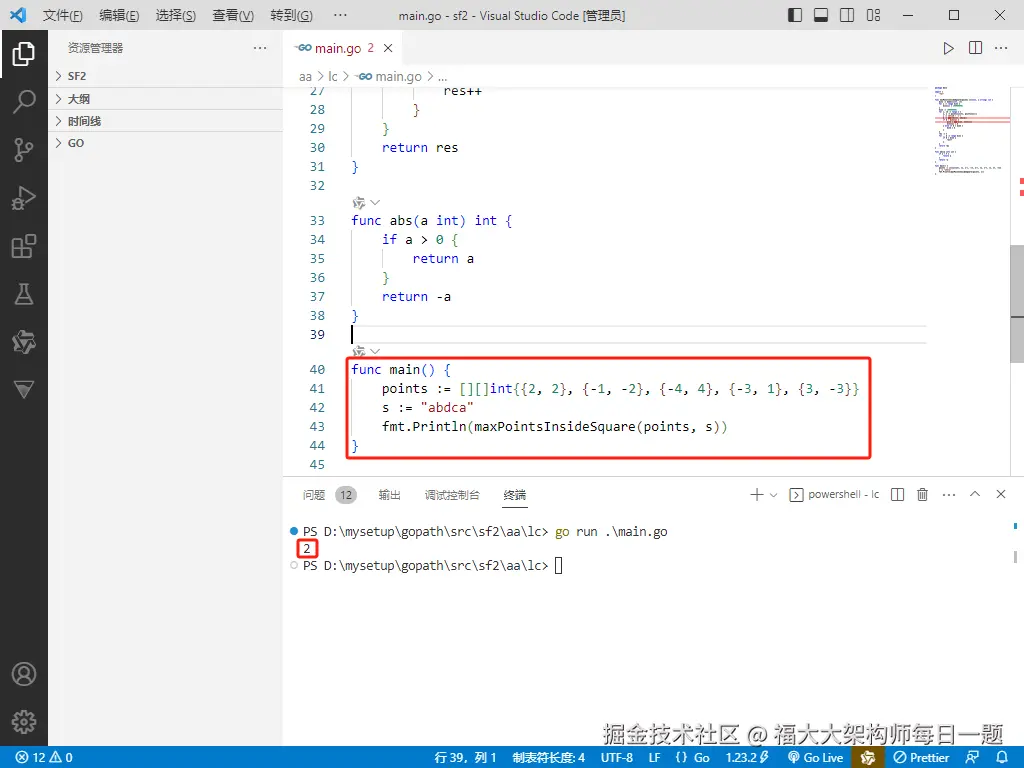Click the main.go breadcrumb segment
This screenshot has height=768, width=1024.
point(389,77)
